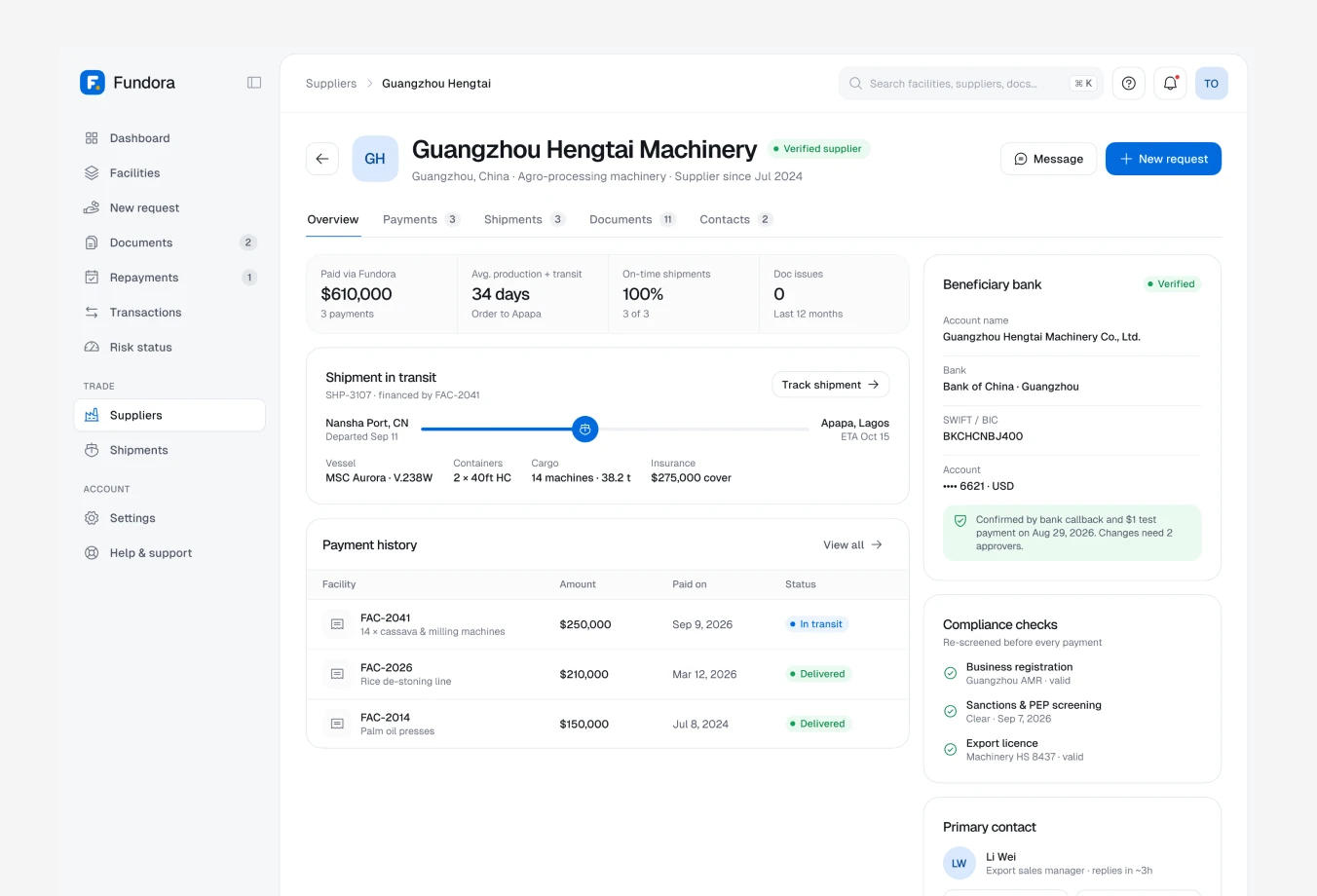Open Settings in the sidebar
Viewport: 1317px width, 896px height.
169,518
